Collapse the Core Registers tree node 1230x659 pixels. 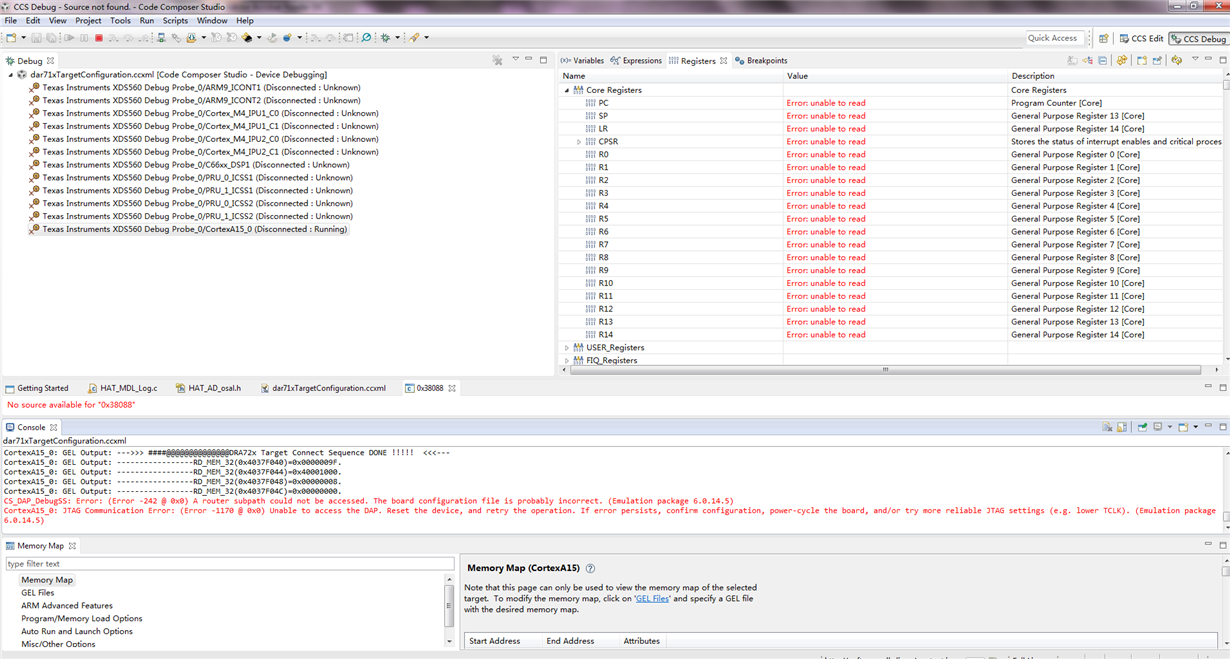pyautogui.click(x=567, y=90)
